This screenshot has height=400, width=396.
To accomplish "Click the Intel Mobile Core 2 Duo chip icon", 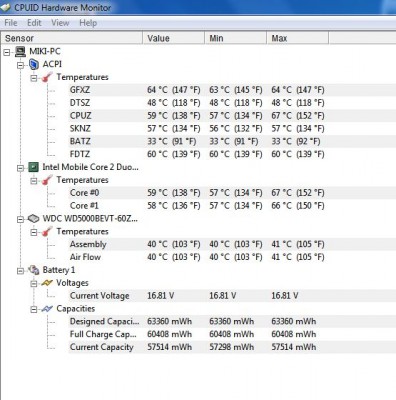I will pyautogui.click(x=34, y=167).
